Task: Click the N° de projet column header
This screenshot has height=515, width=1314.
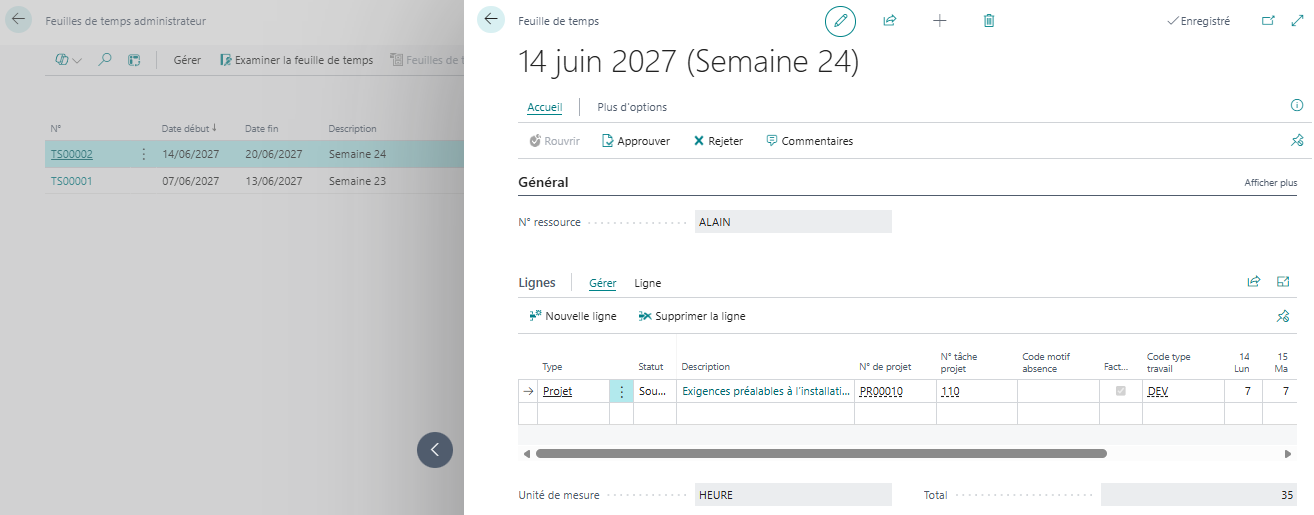Action: [x=885, y=367]
